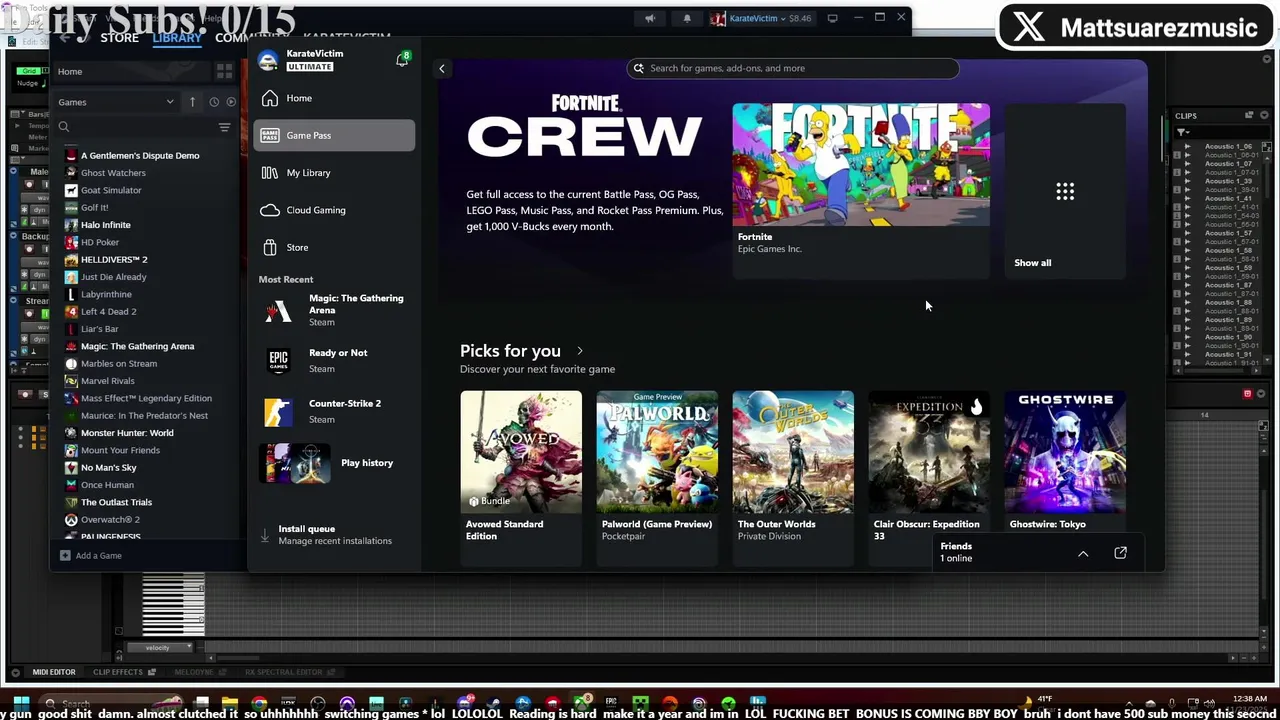1280x720 pixels.
Task: Pop out the Friends panel
Action: (1120, 553)
